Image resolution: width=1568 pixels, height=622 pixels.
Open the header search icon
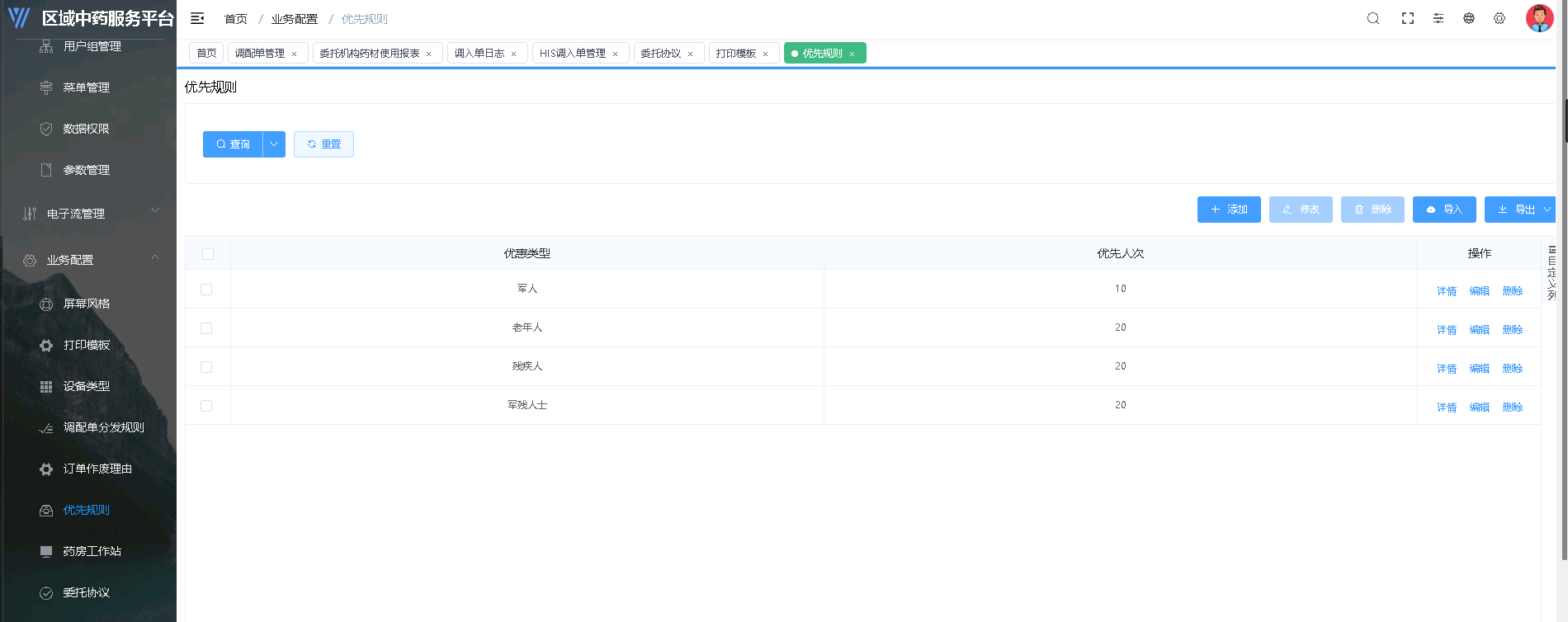click(x=1373, y=18)
